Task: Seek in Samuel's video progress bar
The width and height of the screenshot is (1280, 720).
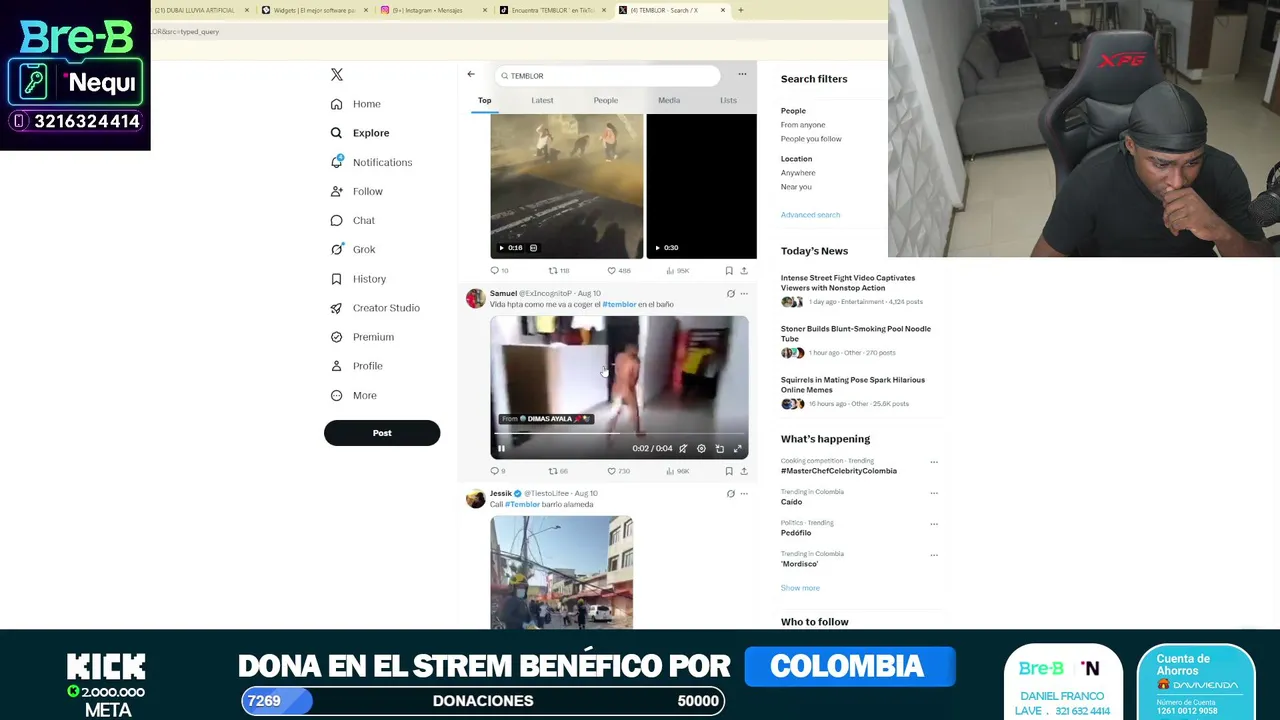Action: pos(619,434)
